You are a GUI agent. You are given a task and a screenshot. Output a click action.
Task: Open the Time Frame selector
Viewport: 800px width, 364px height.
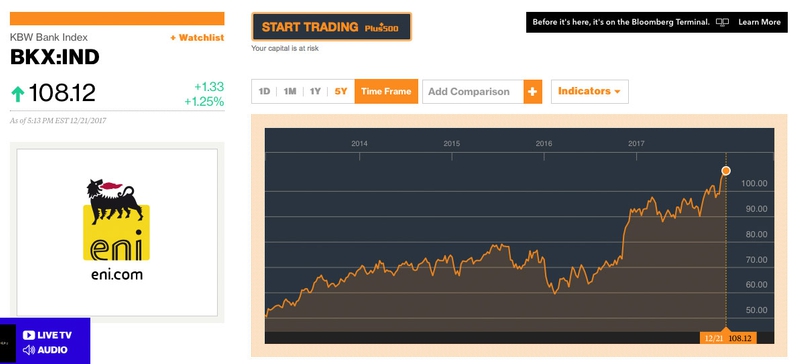click(386, 91)
